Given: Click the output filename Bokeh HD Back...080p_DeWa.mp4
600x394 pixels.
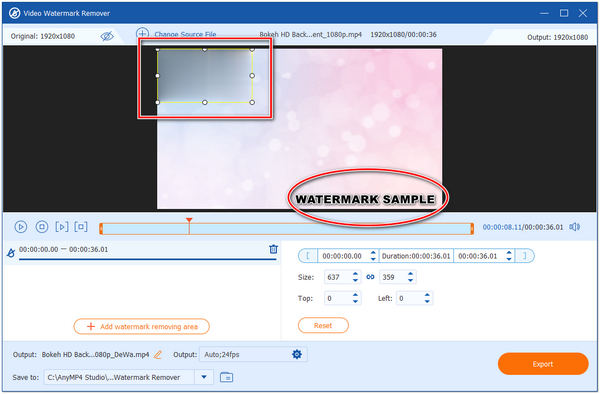Looking at the screenshot, I should click(x=95, y=355).
